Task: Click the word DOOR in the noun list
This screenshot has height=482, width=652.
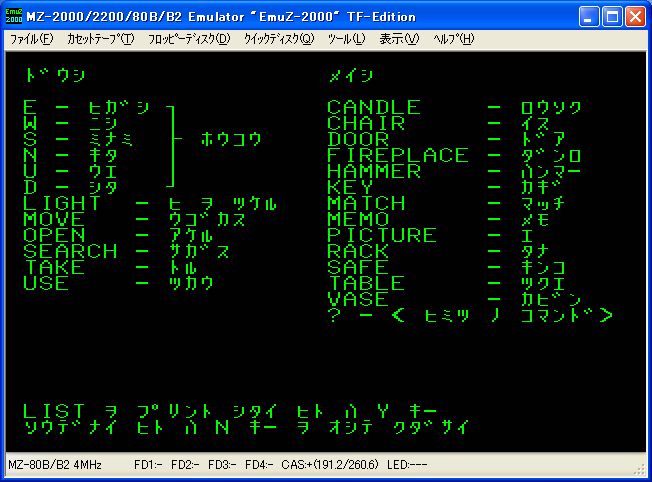Action: (x=358, y=139)
